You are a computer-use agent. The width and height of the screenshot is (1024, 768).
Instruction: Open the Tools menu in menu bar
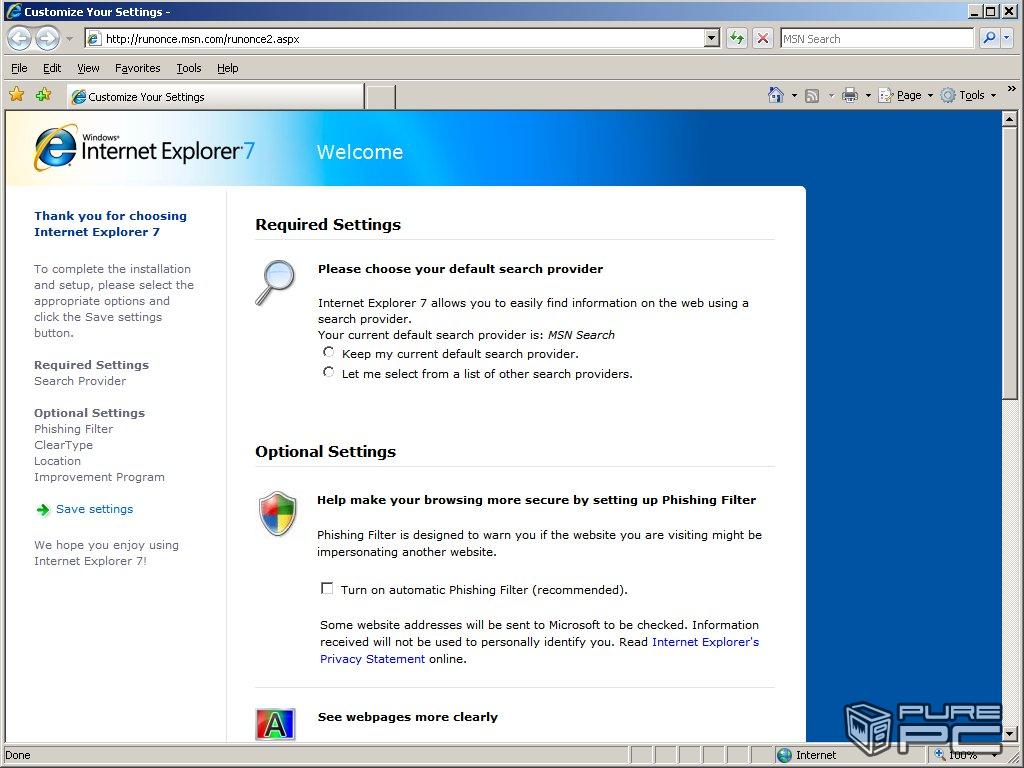[x=189, y=68]
